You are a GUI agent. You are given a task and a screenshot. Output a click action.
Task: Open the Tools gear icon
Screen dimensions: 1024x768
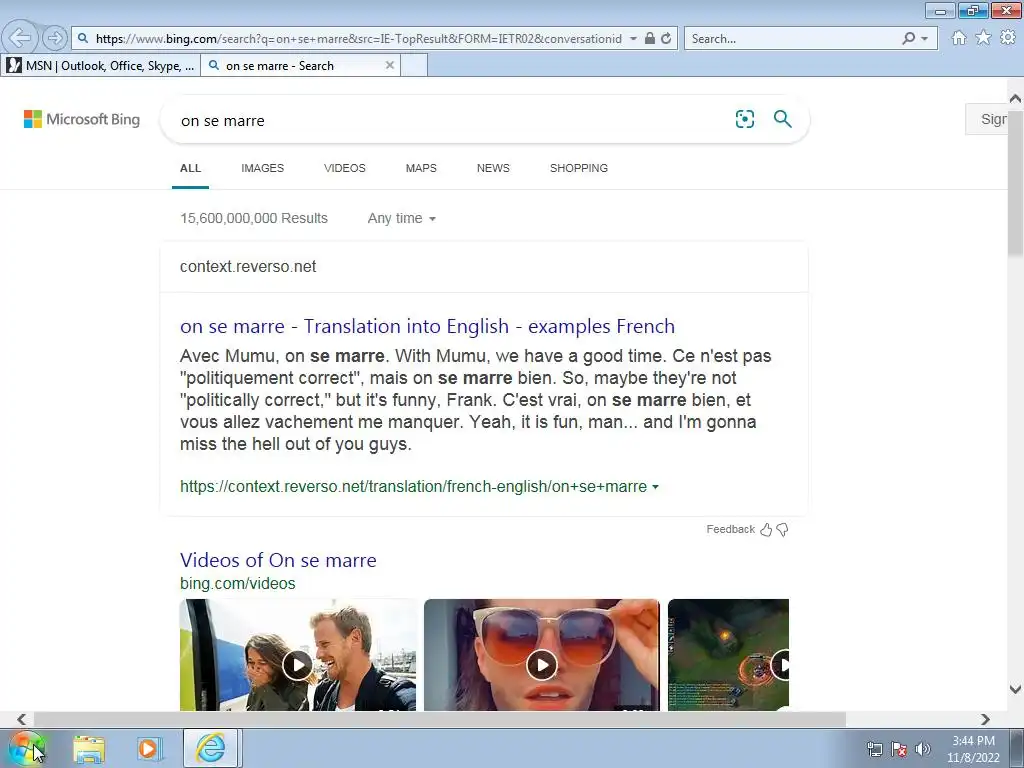pyautogui.click(x=1008, y=38)
